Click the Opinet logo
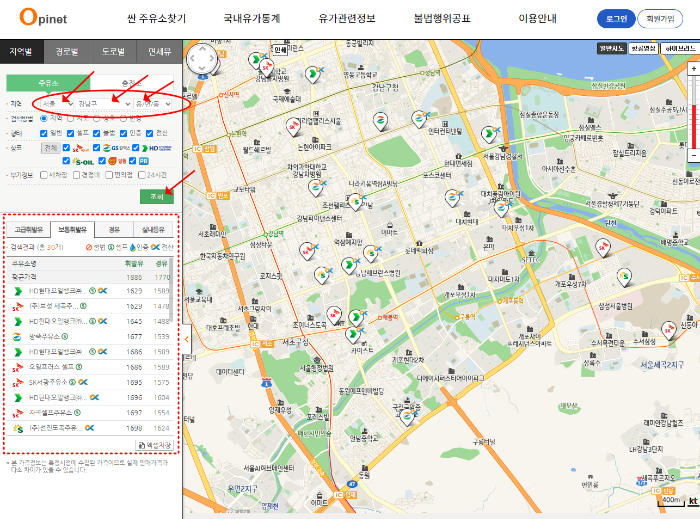700x519 pixels. tap(43, 17)
